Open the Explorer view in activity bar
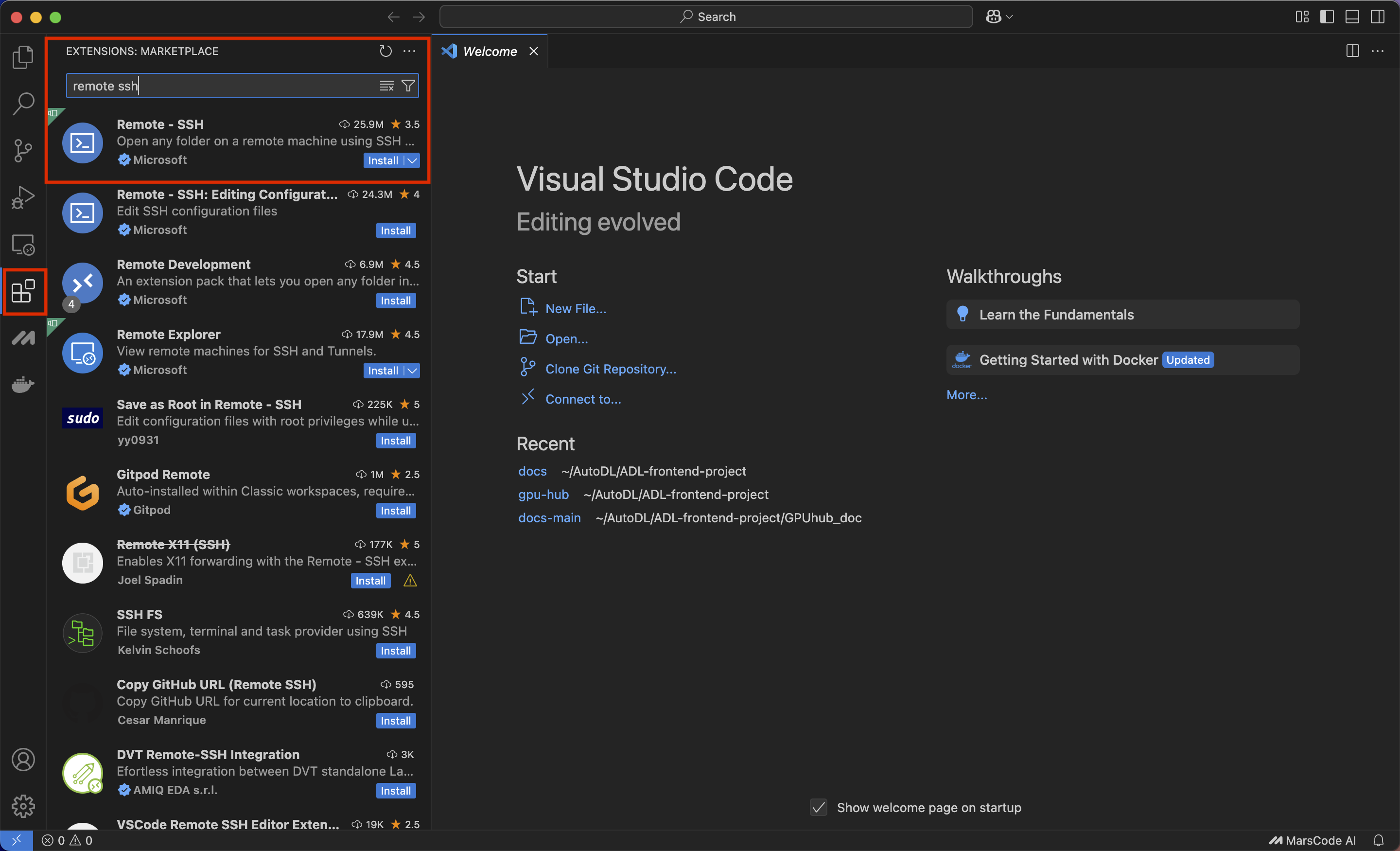This screenshot has width=1400, height=851. click(x=23, y=57)
